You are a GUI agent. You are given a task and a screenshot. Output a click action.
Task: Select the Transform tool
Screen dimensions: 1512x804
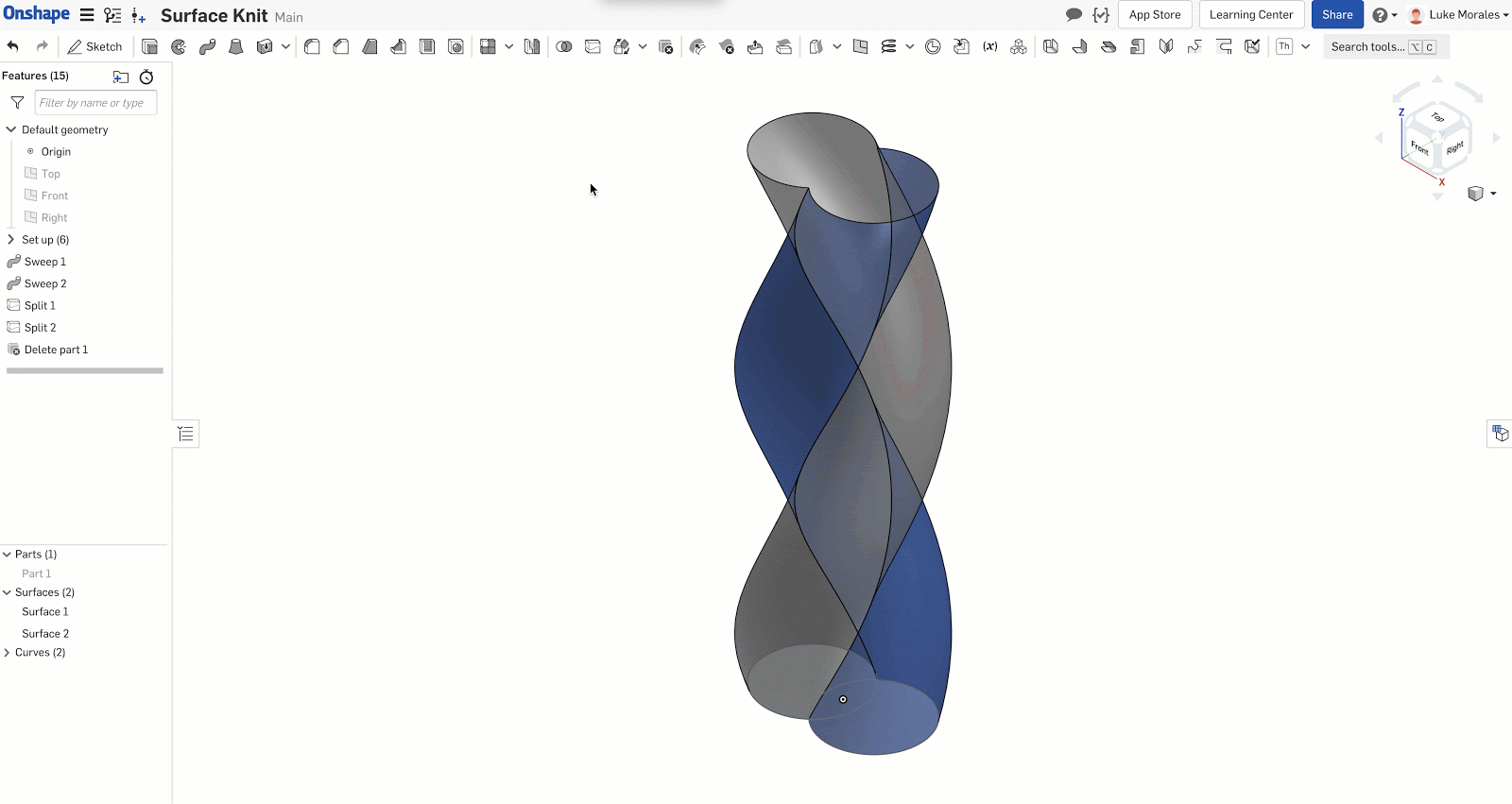click(x=621, y=46)
